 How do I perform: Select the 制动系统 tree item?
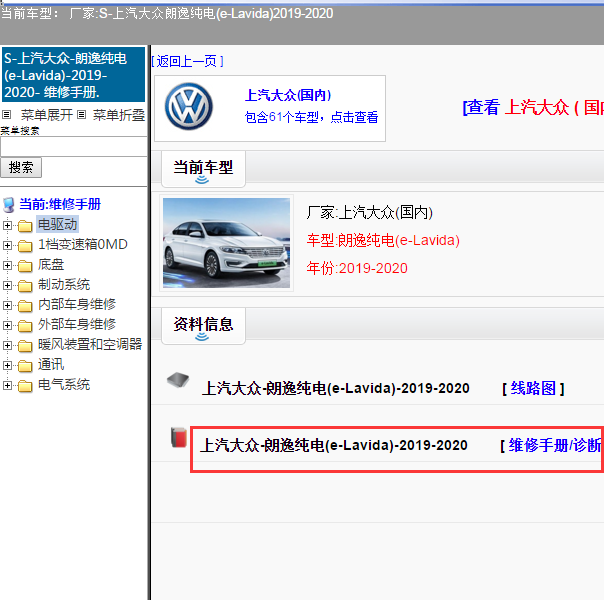(64, 285)
